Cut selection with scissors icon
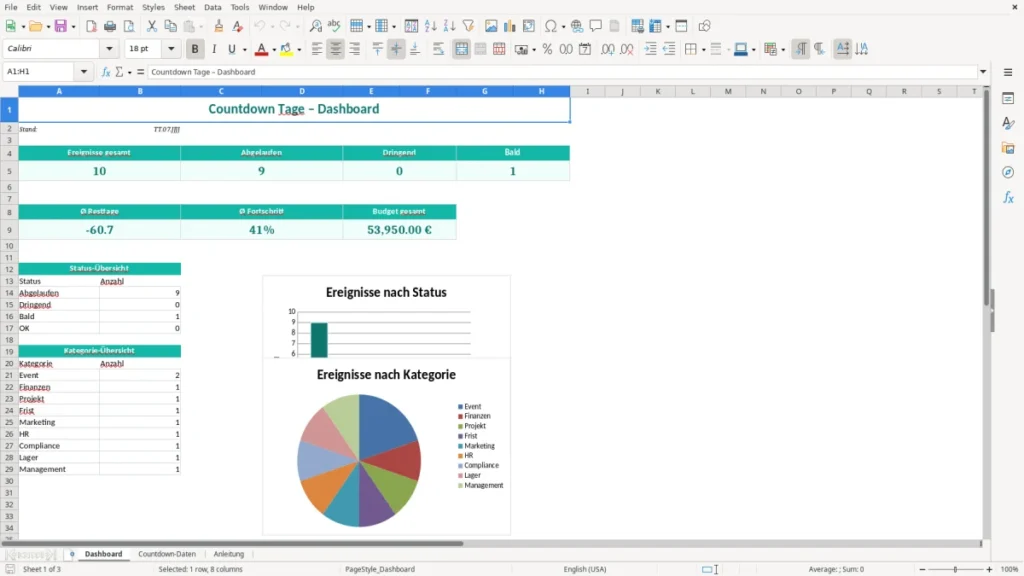This screenshot has height=576, width=1024. coord(152,26)
